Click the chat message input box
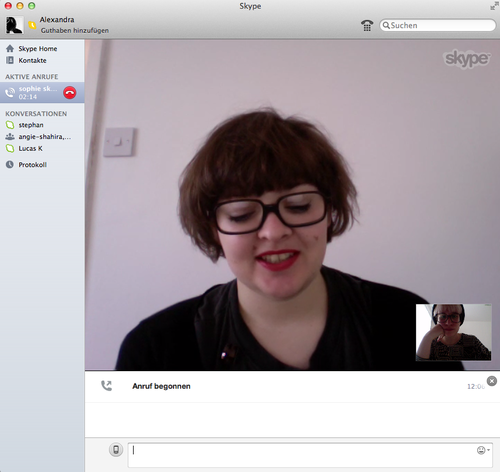Viewport: 500px width, 472px height. (310, 455)
